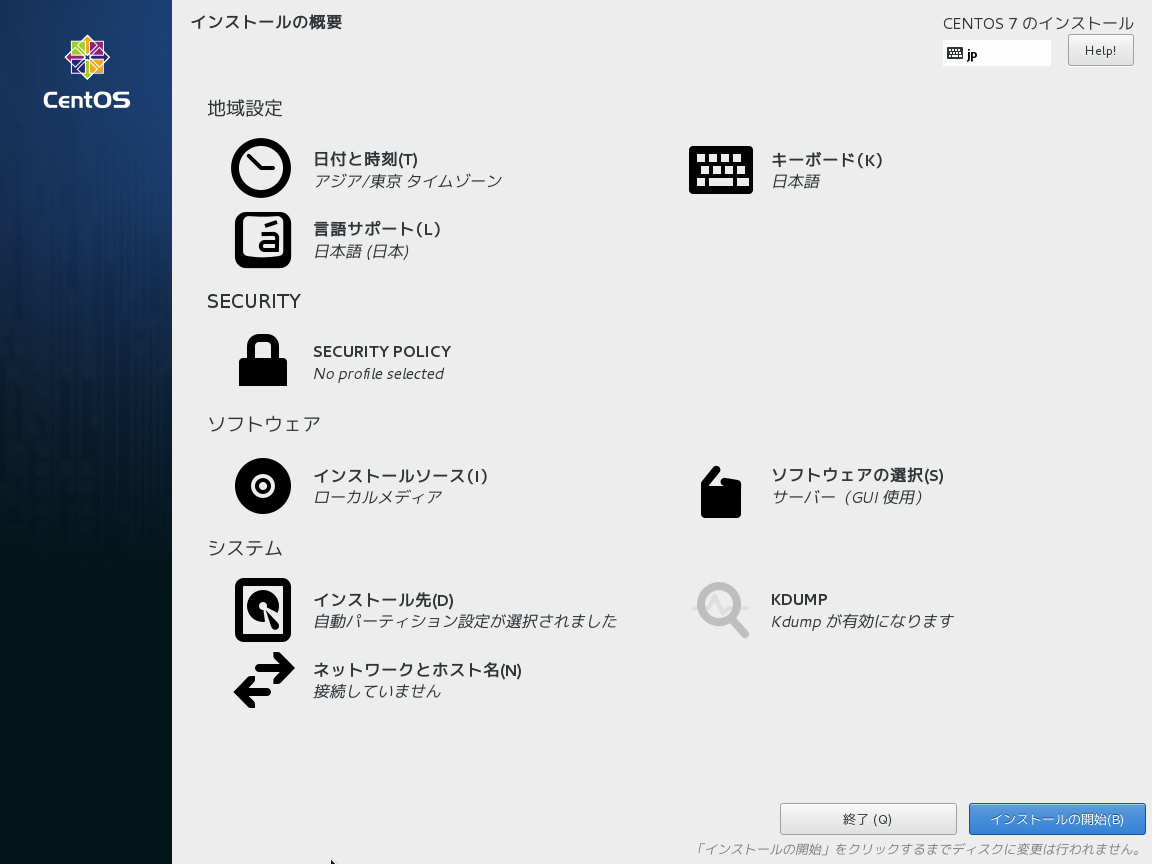Open ネットワークとホスト名(N) settings
The height and width of the screenshot is (864, 1152).
(x=417, y=670)
